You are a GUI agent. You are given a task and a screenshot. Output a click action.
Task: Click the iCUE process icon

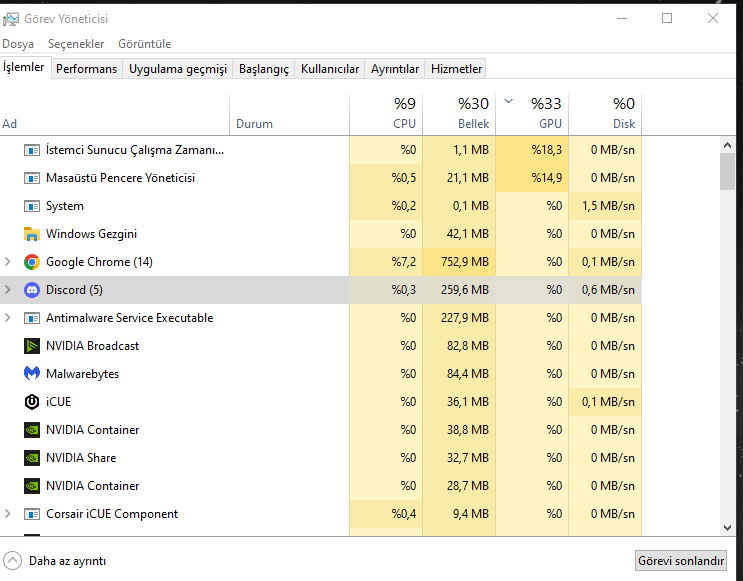click(x=31, y=402)
